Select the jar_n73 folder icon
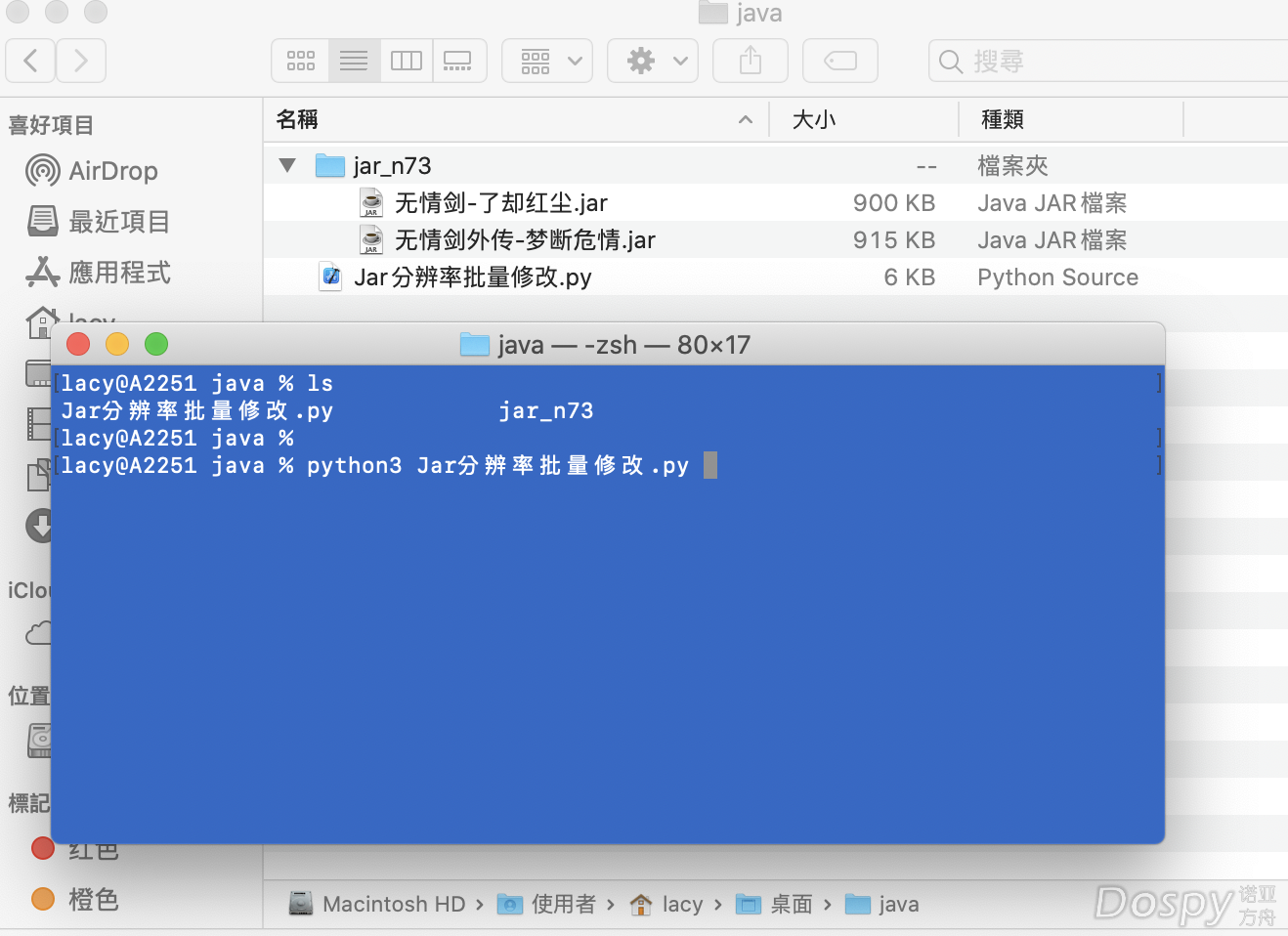1288x936 pixels. [330, 165]
